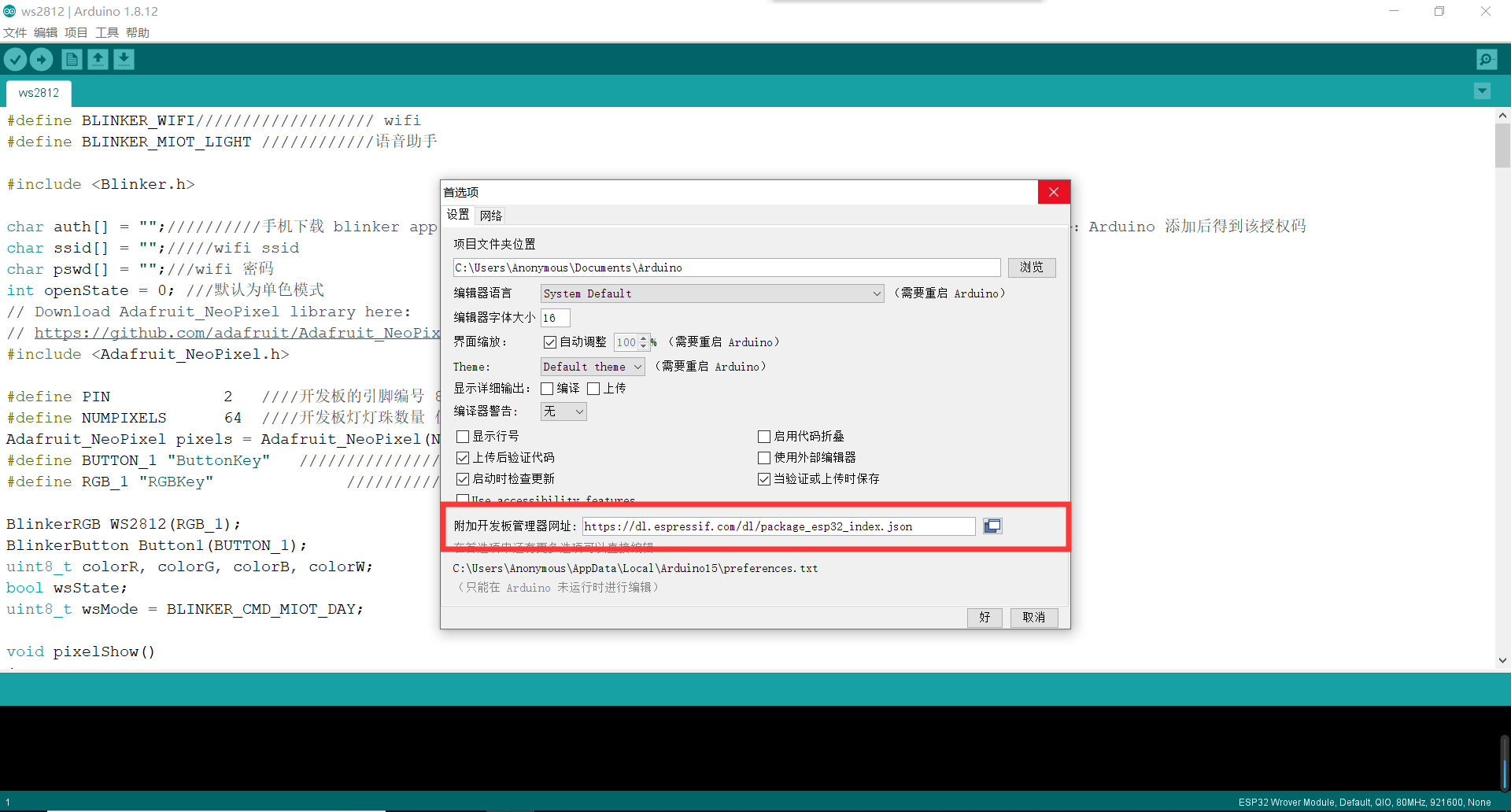Image resolution: width=1511 pixels, height=812 pixels.
Task: Toggle the 当验证或上传时保存 checkbox
Action: coord(764,479)
